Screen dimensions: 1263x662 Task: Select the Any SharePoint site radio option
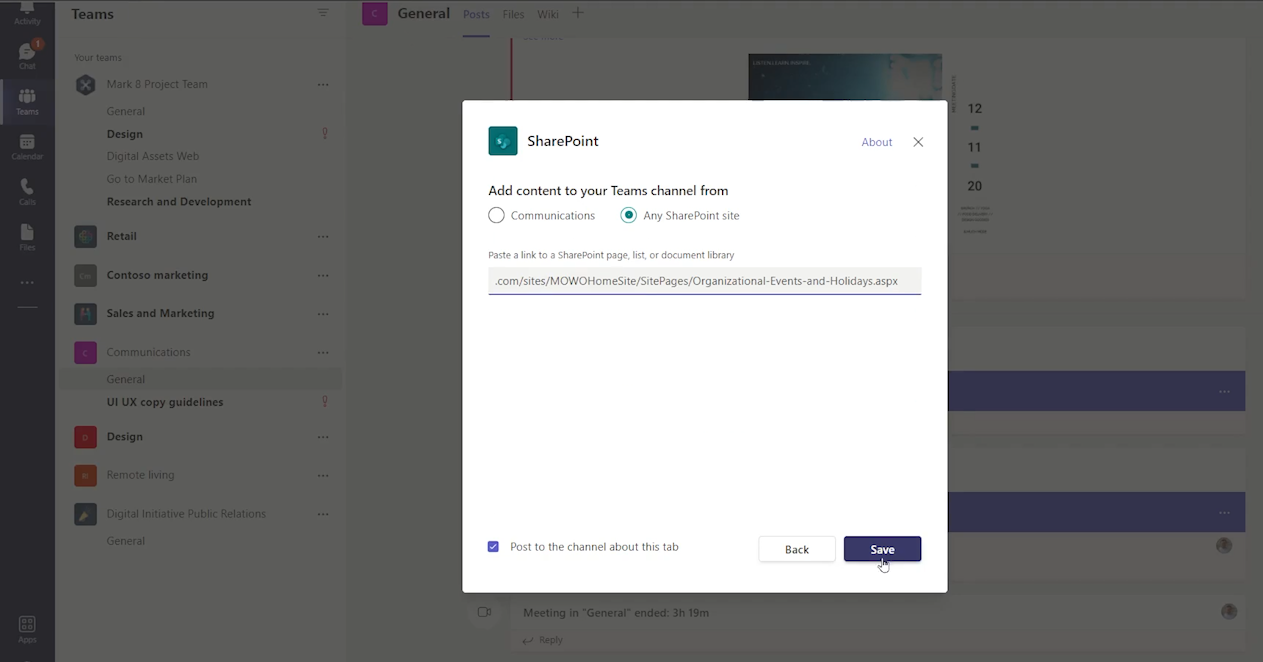(x=628, y=215)
